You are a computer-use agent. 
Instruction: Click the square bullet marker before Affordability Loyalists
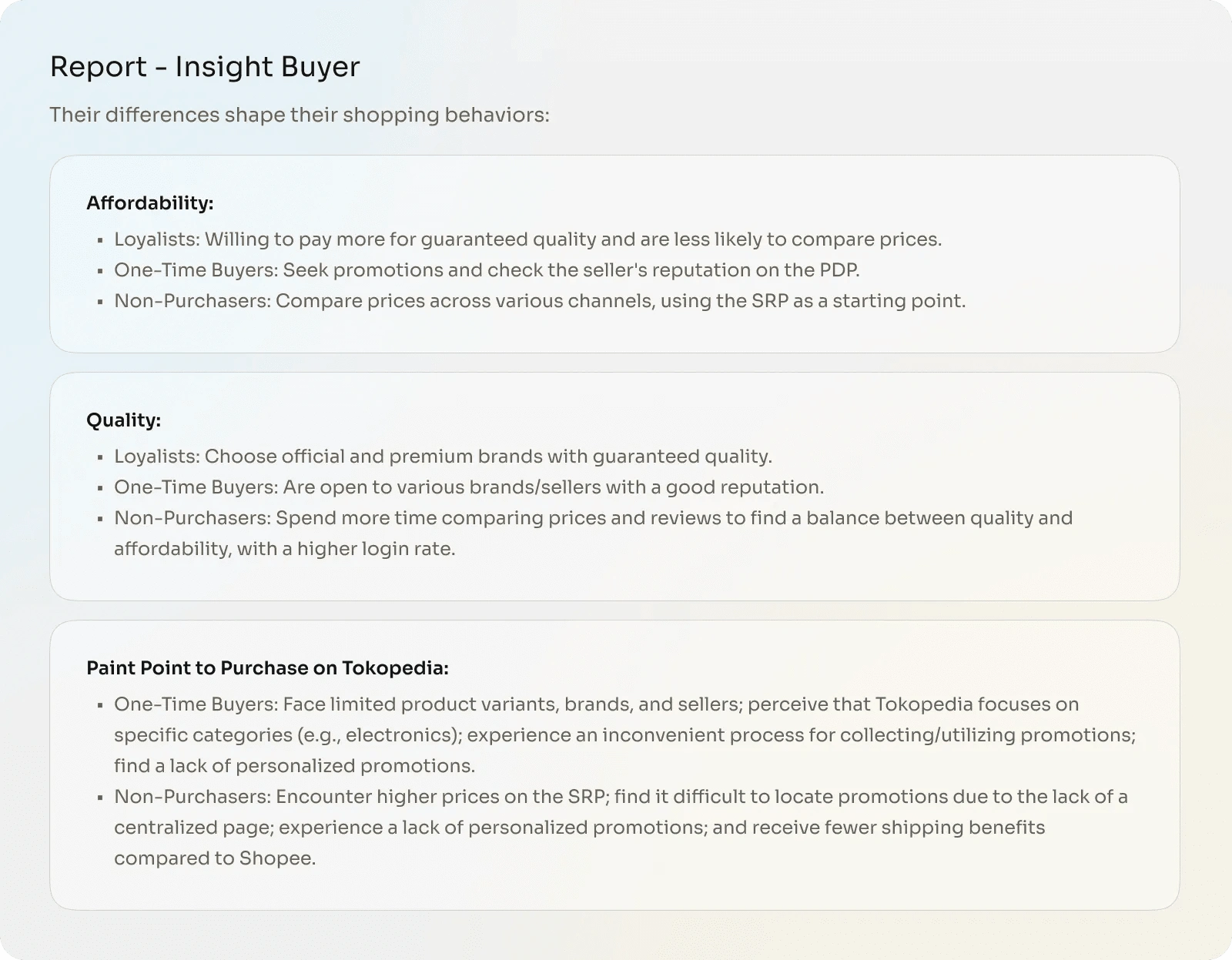coord(100,240)
